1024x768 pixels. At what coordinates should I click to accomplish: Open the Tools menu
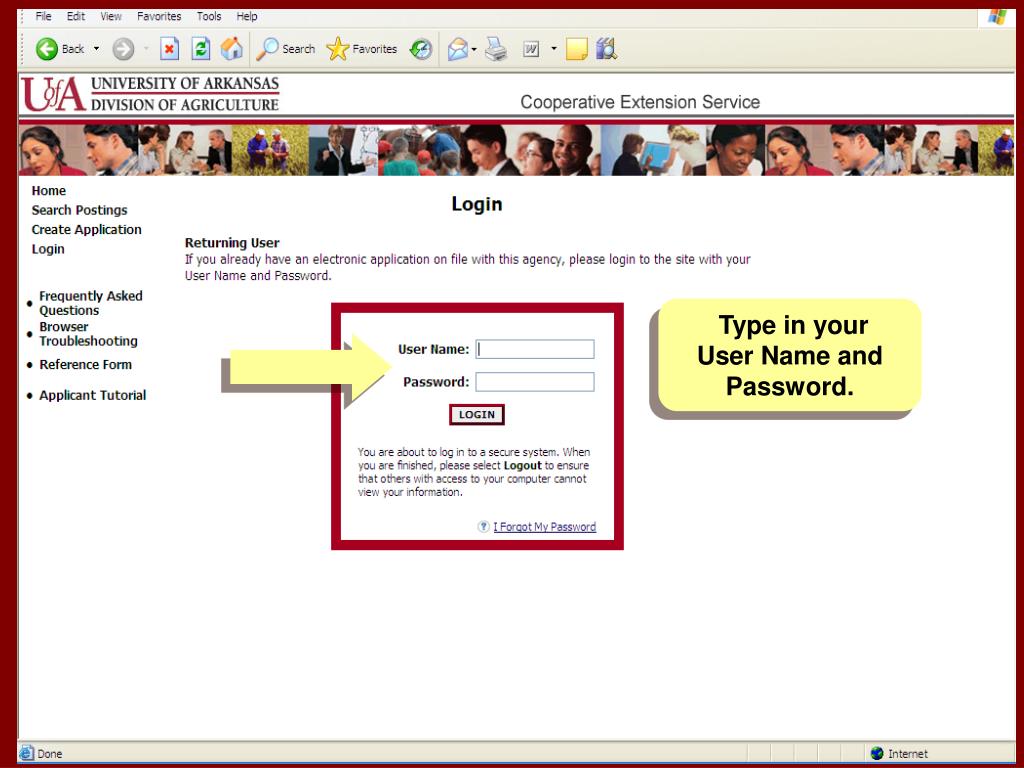point(209,16)
